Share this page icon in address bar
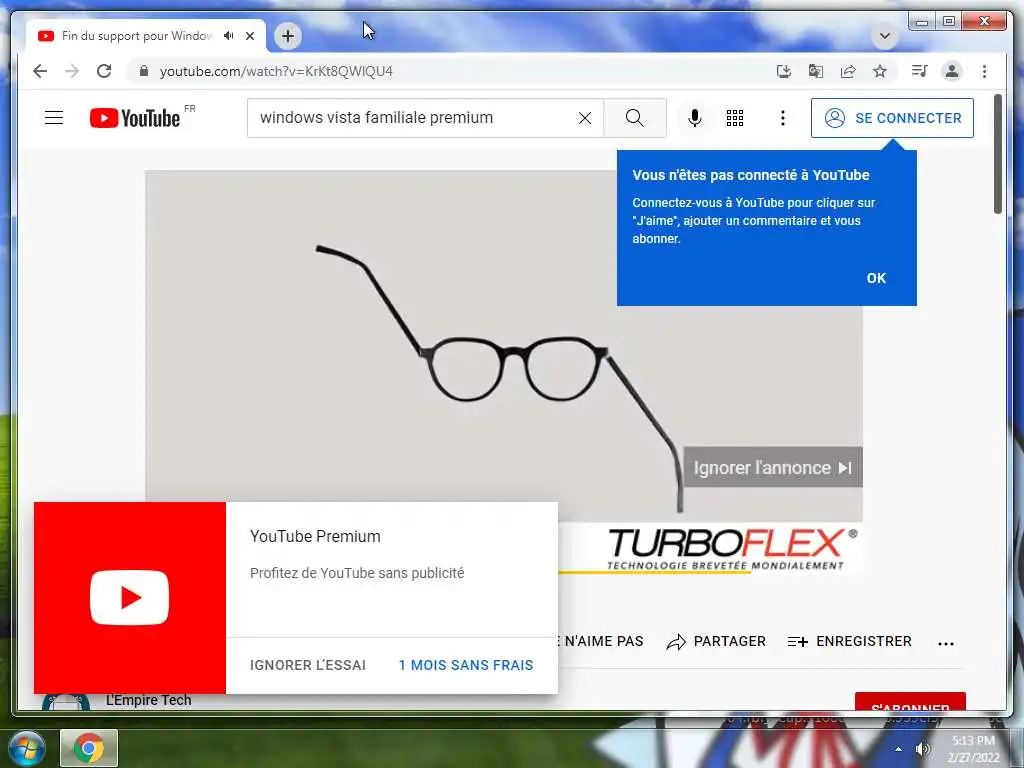The height and width of the screenshot is (768, 1024). pyautogui.click(x=848, y=71)
